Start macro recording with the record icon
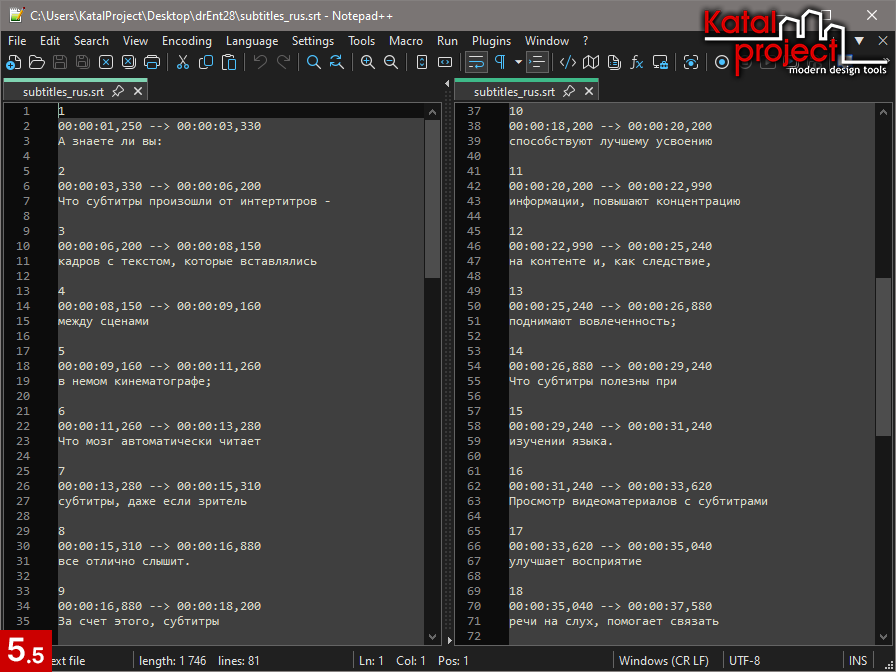This screenshot has height=672, width=896. click(722, 62)
